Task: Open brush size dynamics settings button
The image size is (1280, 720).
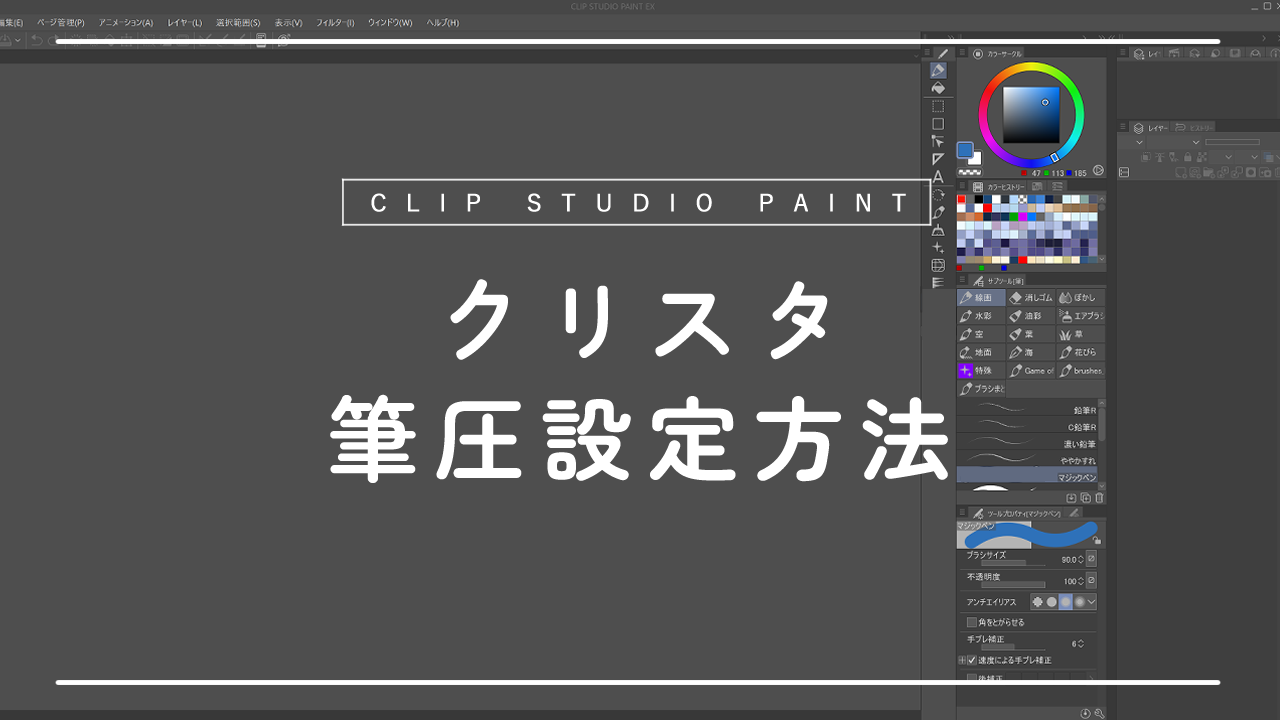Action: [1091, 559]
